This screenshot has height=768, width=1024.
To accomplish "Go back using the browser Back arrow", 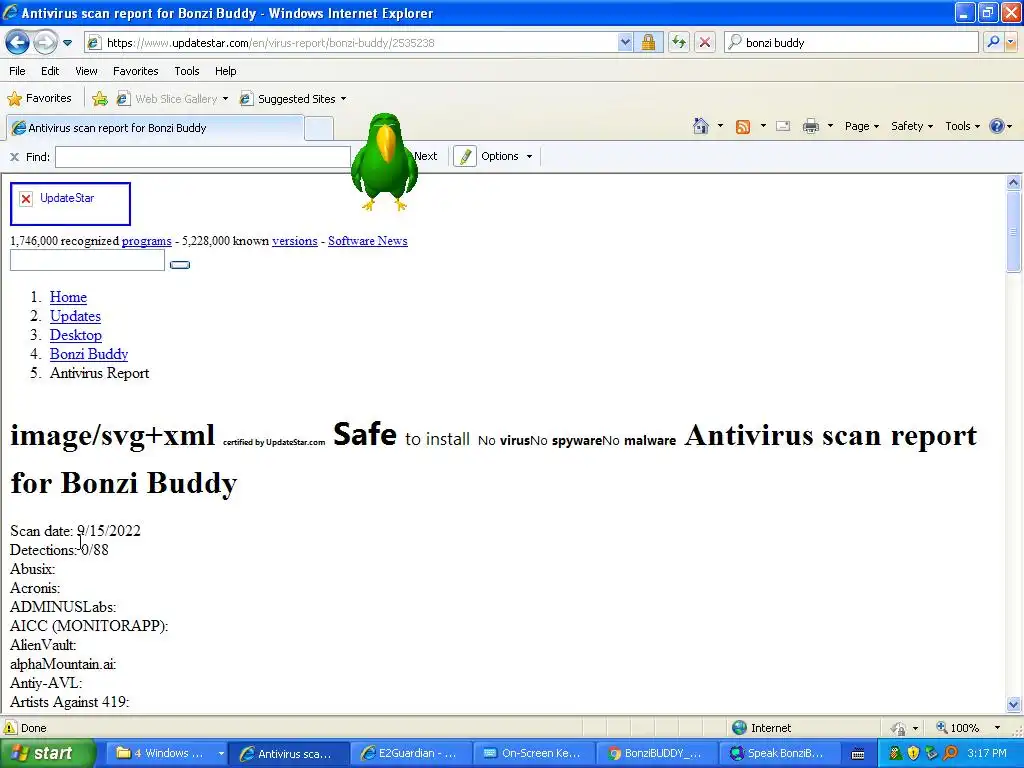I will click(x=18, y=43).
